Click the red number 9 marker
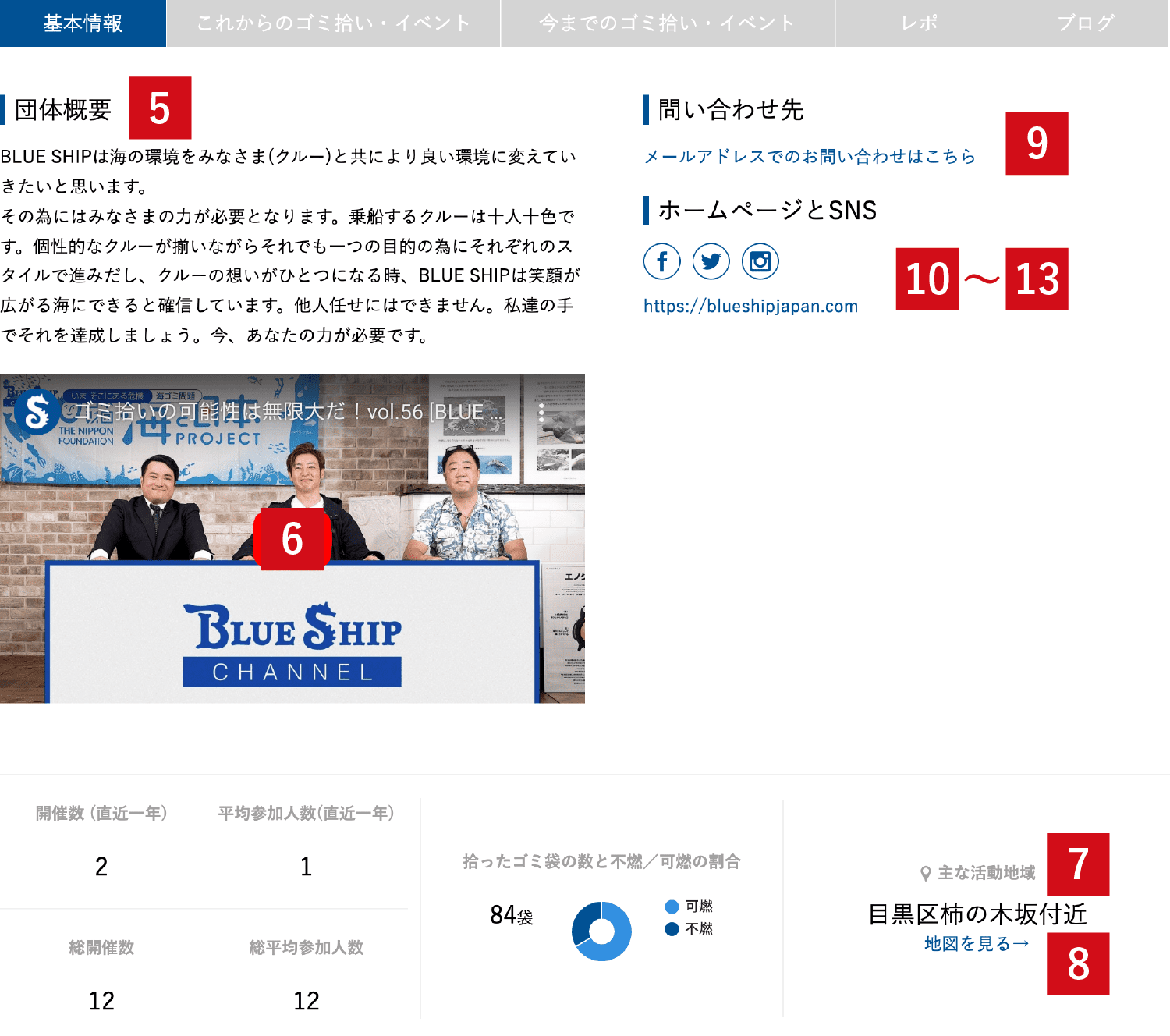 [1036, 144]
